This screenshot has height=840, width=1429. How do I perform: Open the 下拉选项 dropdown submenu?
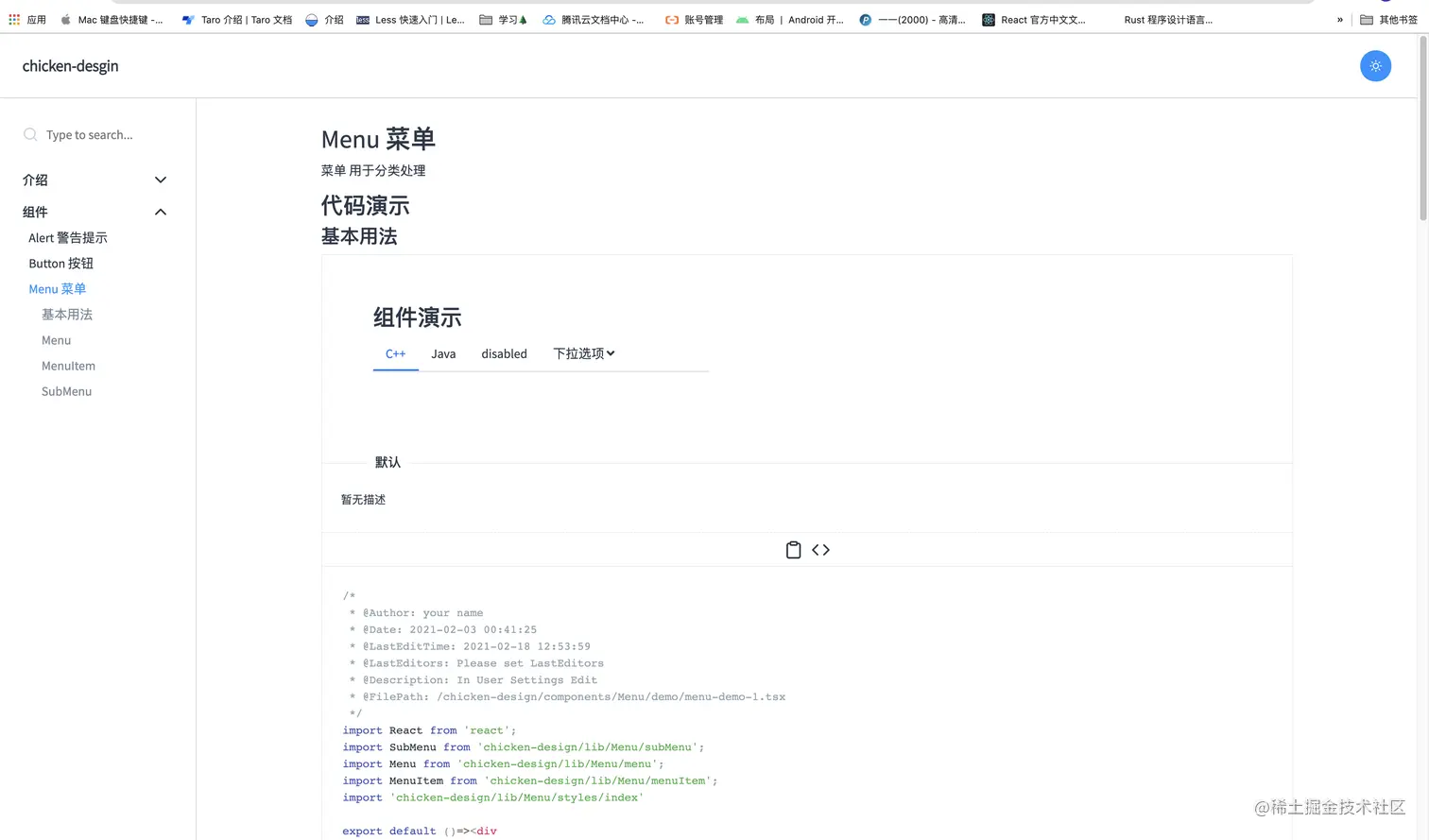coord(584,353)
